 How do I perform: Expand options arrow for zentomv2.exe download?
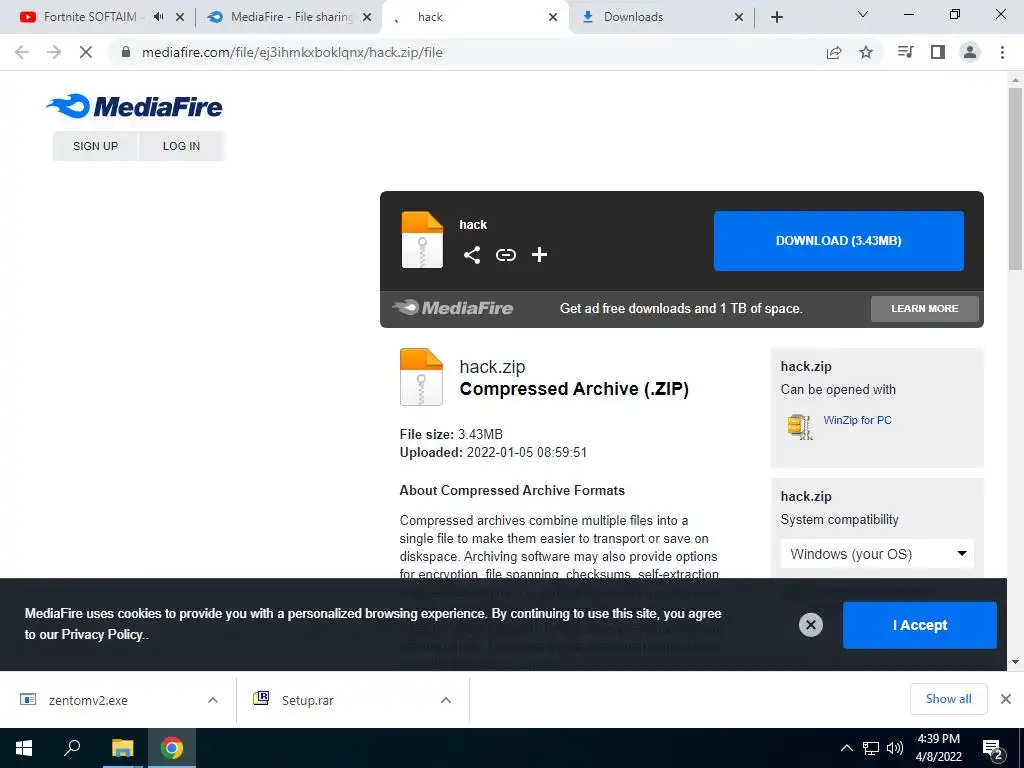[x=212, y=700]
